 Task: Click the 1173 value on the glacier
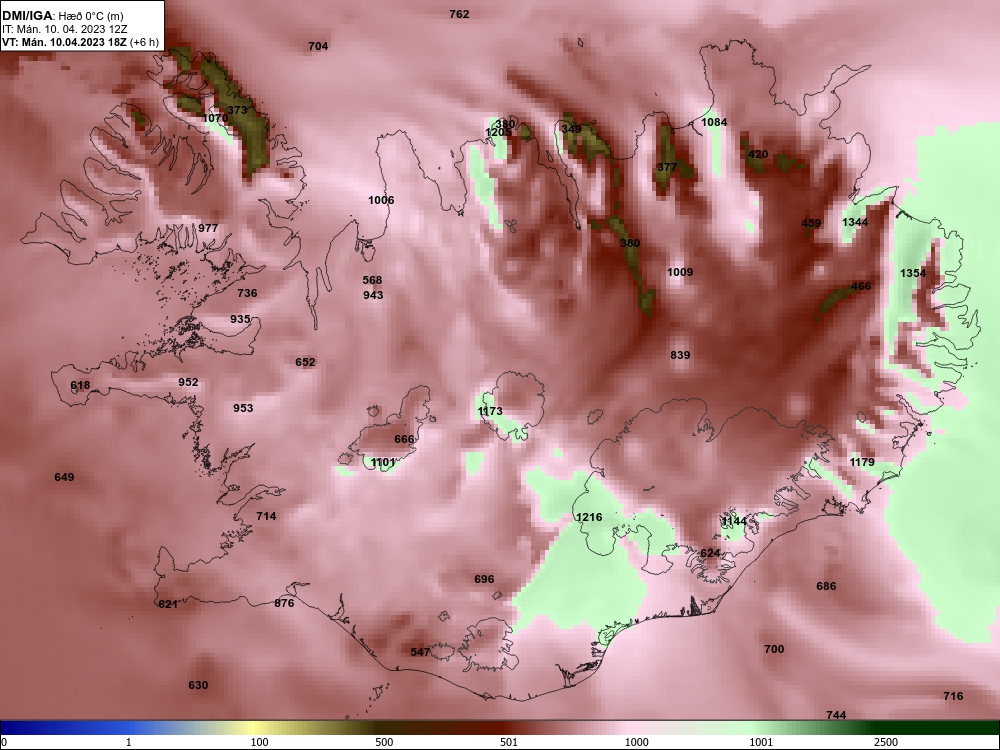coord(490,411)
